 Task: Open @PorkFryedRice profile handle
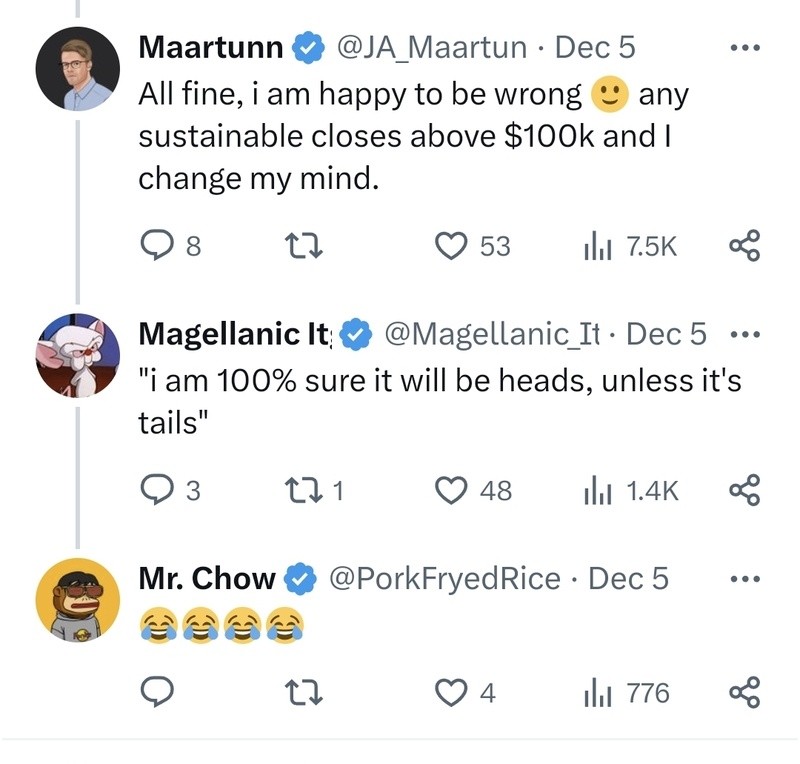(x=443, y=578)
